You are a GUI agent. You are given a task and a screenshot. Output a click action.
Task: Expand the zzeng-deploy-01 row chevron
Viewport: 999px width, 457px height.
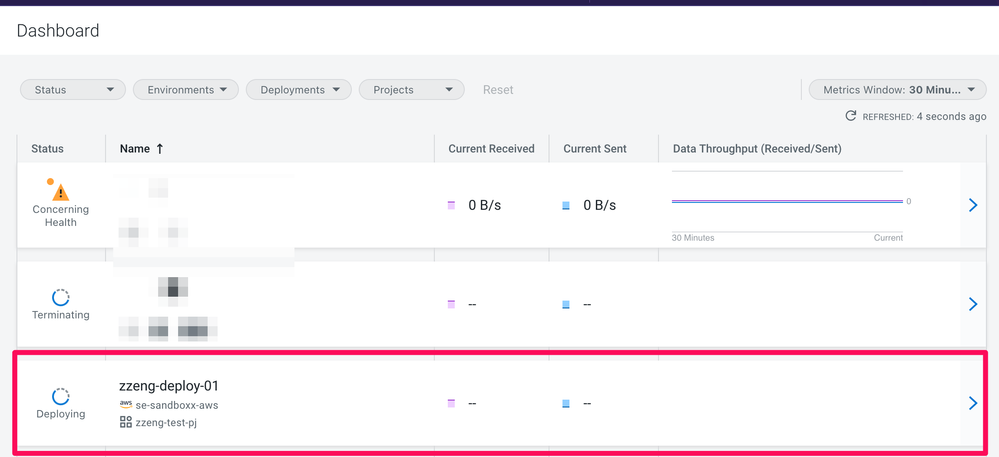pyautogui.click(x=972, y=403)
